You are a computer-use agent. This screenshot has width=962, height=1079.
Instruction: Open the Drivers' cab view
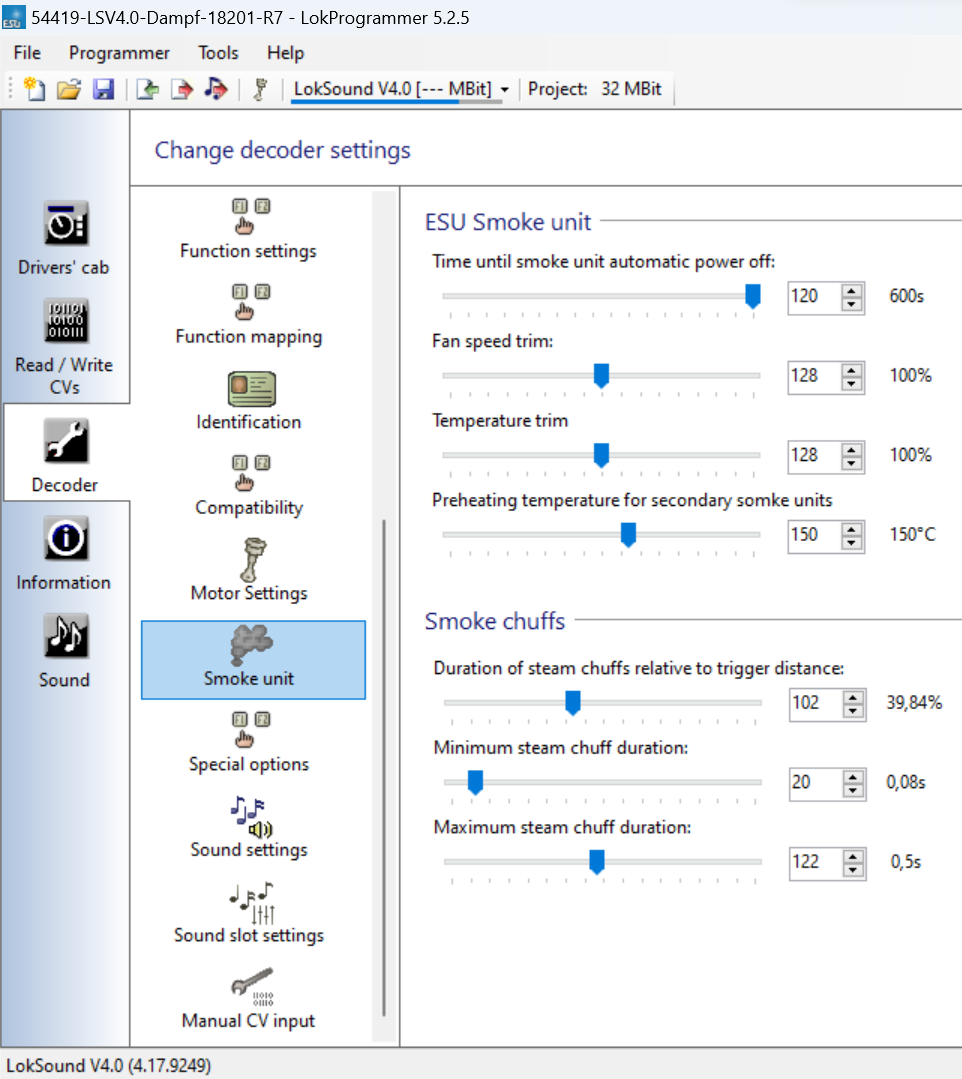(64, 238)
